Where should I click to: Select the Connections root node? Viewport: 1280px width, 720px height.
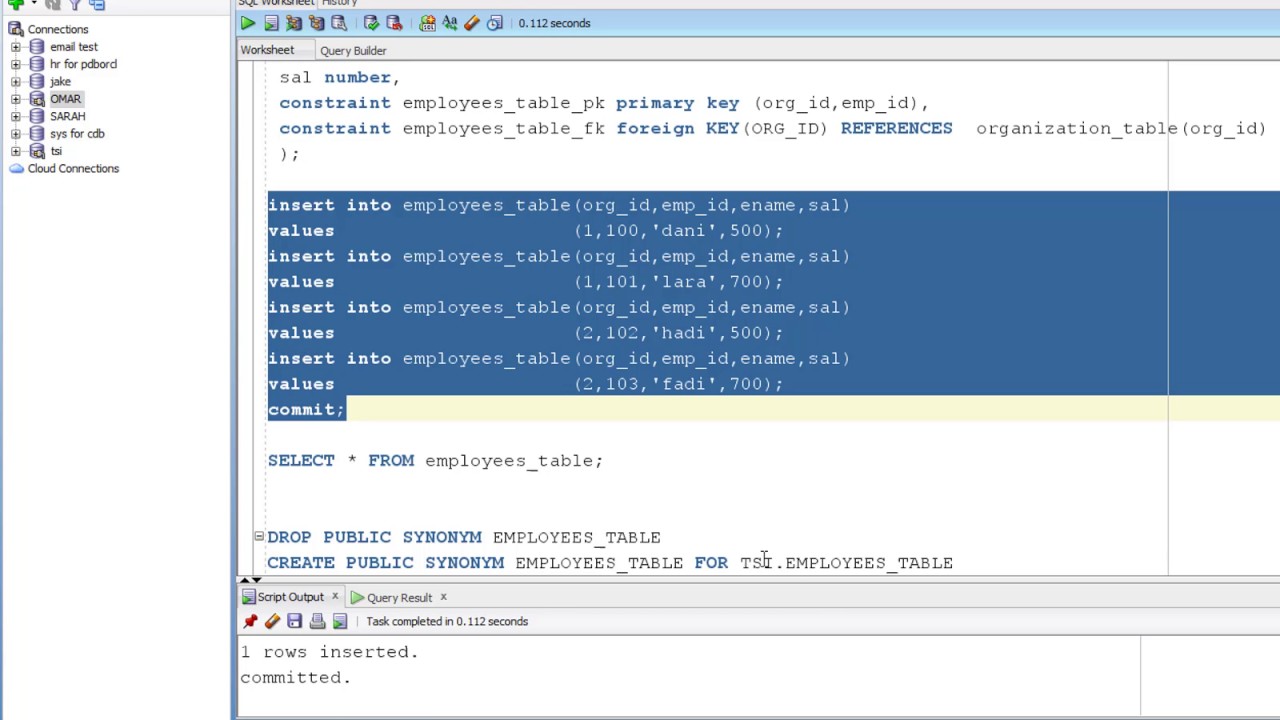[x=58, y=29]
